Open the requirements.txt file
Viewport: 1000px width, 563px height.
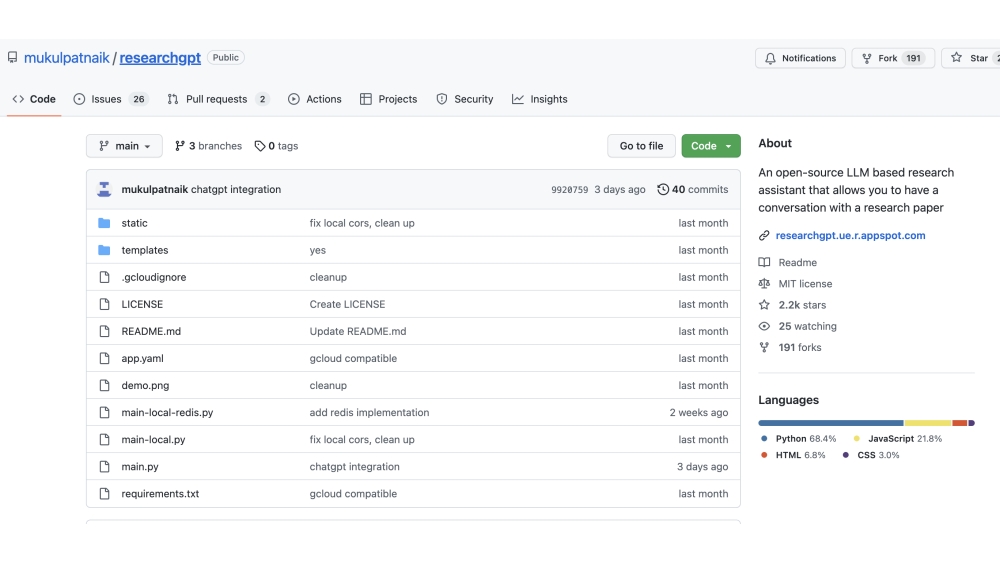click(160, 494)
